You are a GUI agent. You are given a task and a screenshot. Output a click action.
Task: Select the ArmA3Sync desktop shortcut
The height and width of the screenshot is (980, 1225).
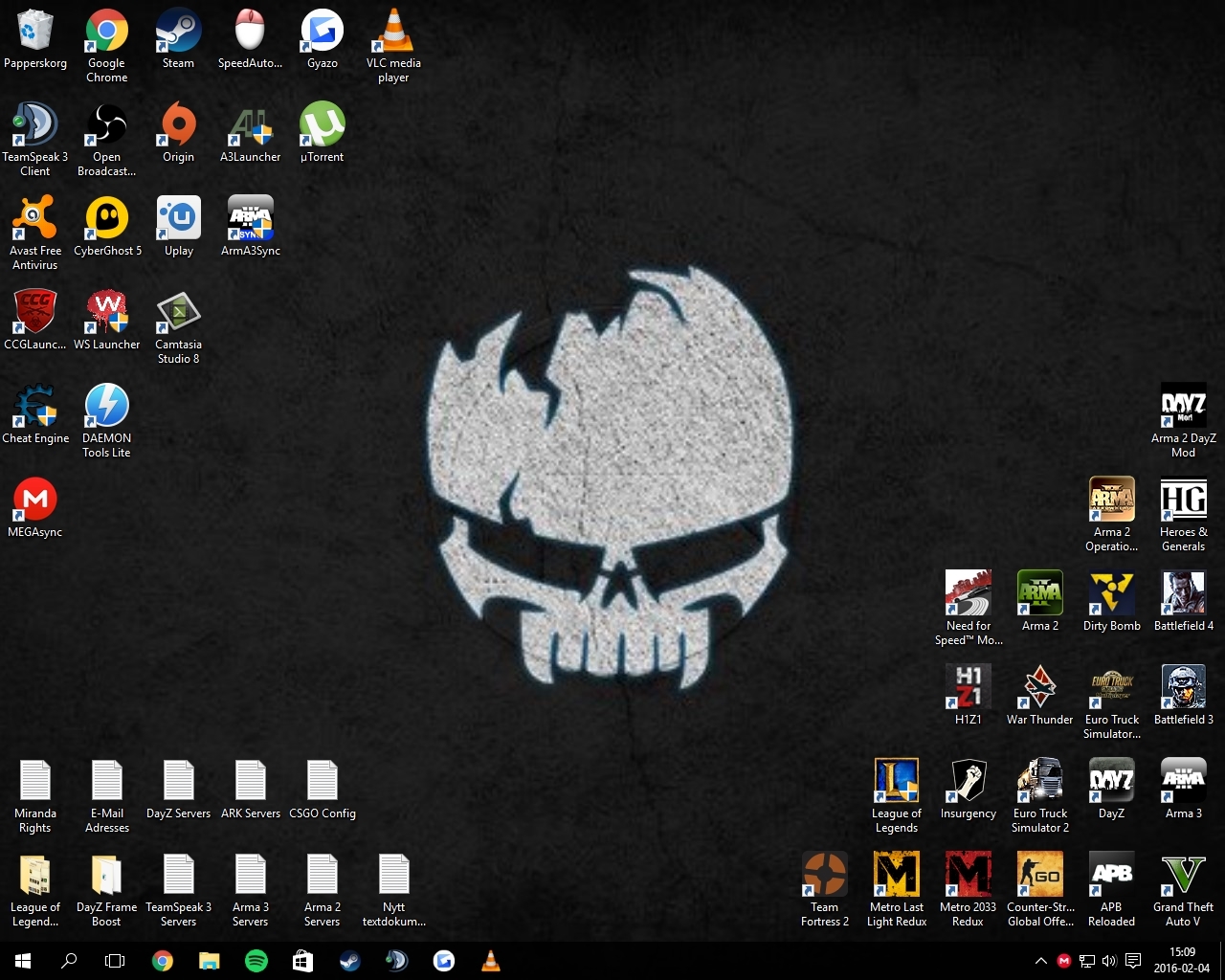251,227
